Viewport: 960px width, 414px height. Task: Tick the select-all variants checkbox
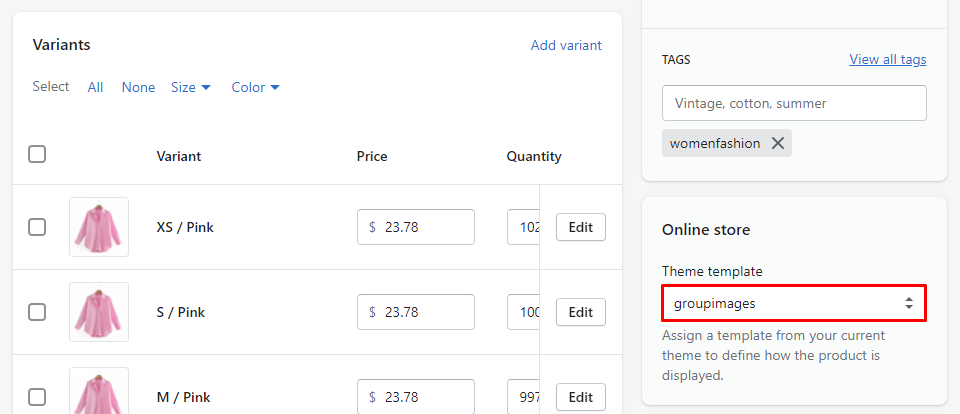37,154
